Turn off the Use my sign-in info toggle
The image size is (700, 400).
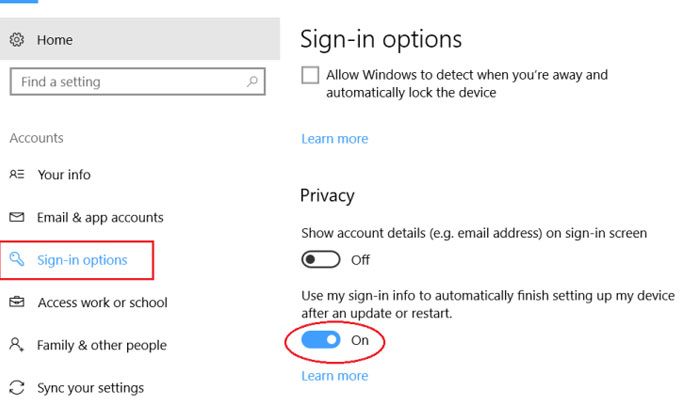click(322, 340)
